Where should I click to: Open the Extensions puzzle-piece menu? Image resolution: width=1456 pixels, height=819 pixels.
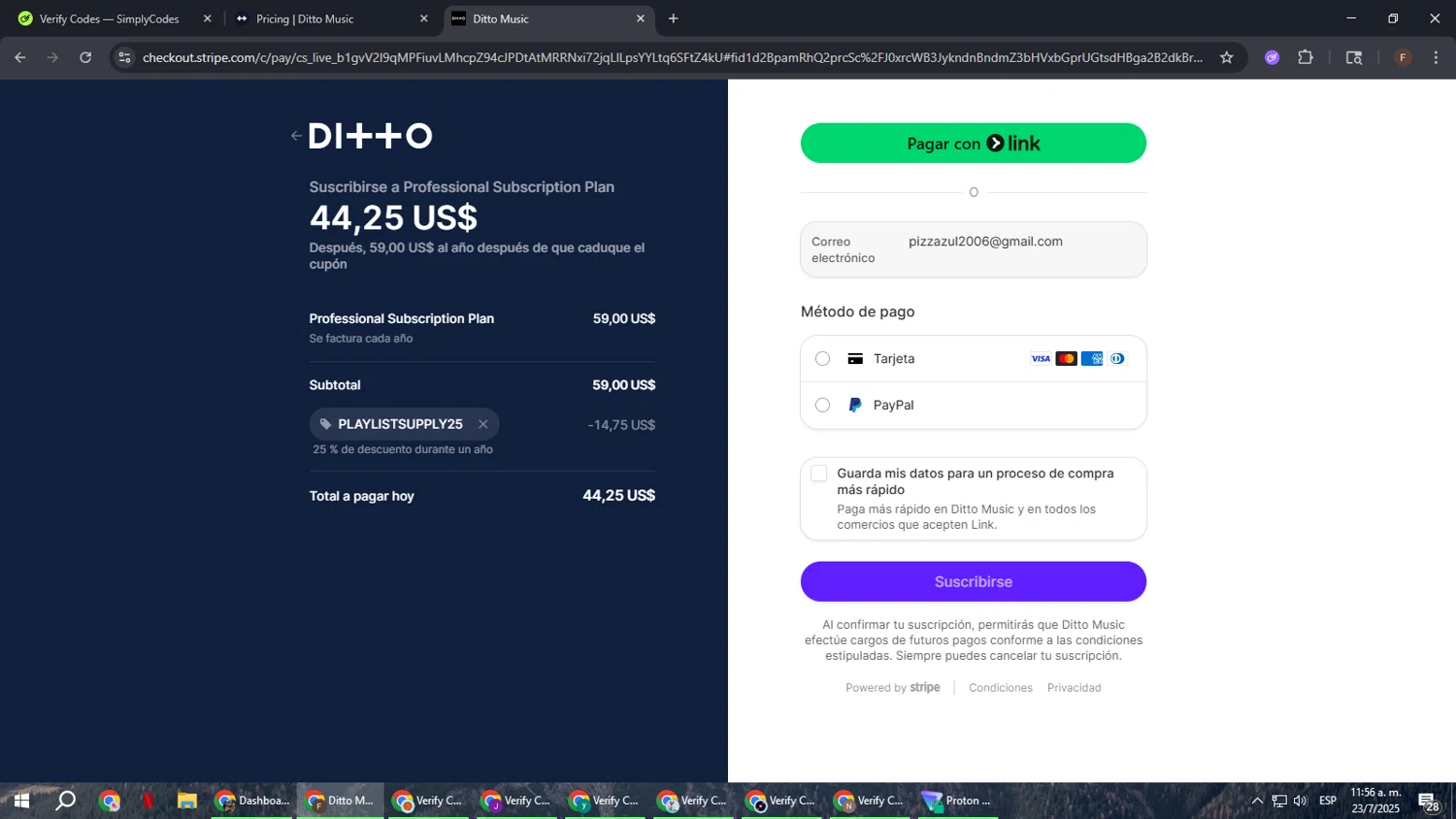click(1306, 57)
